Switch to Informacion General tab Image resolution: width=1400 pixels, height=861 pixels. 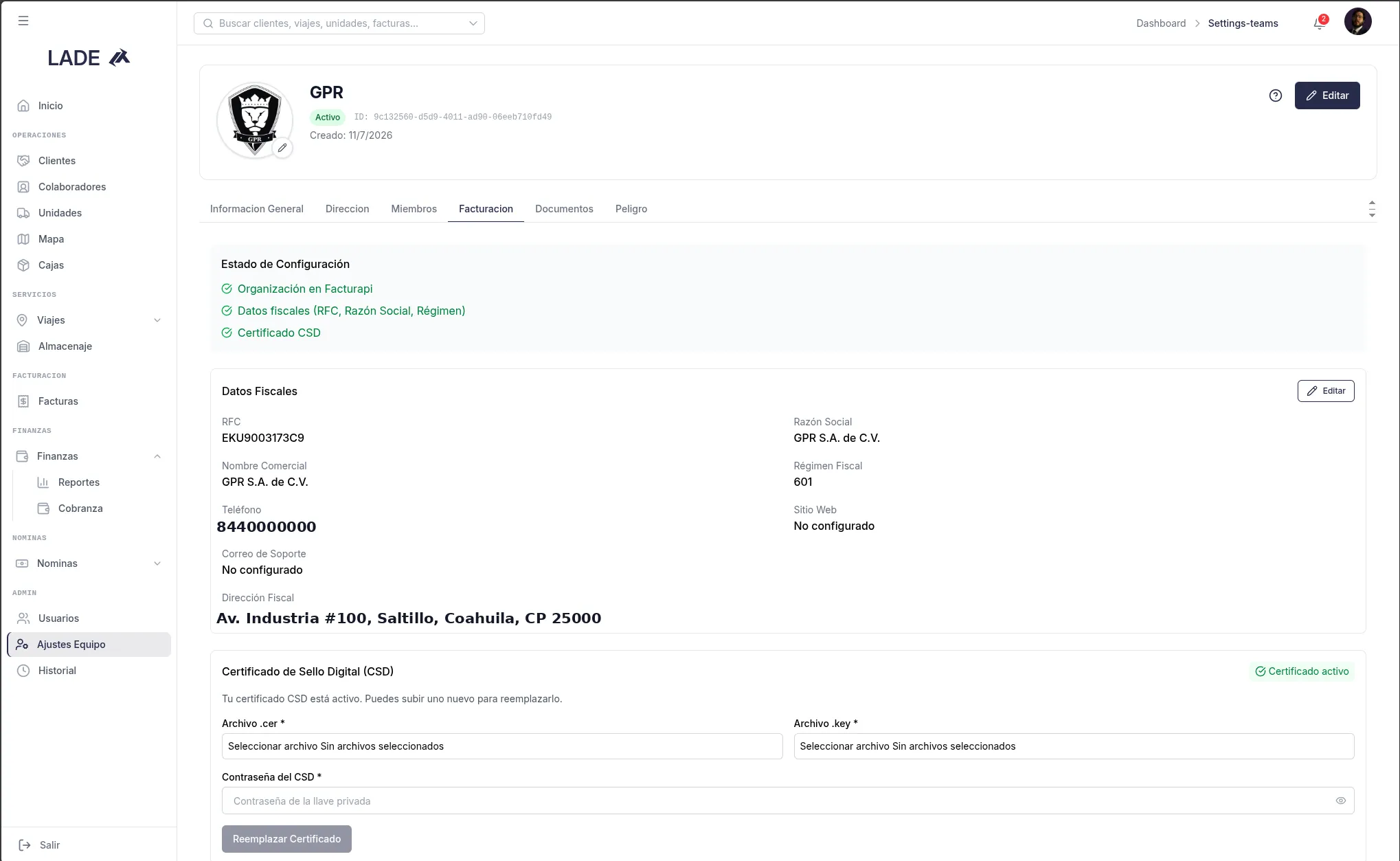coord(257,209)
